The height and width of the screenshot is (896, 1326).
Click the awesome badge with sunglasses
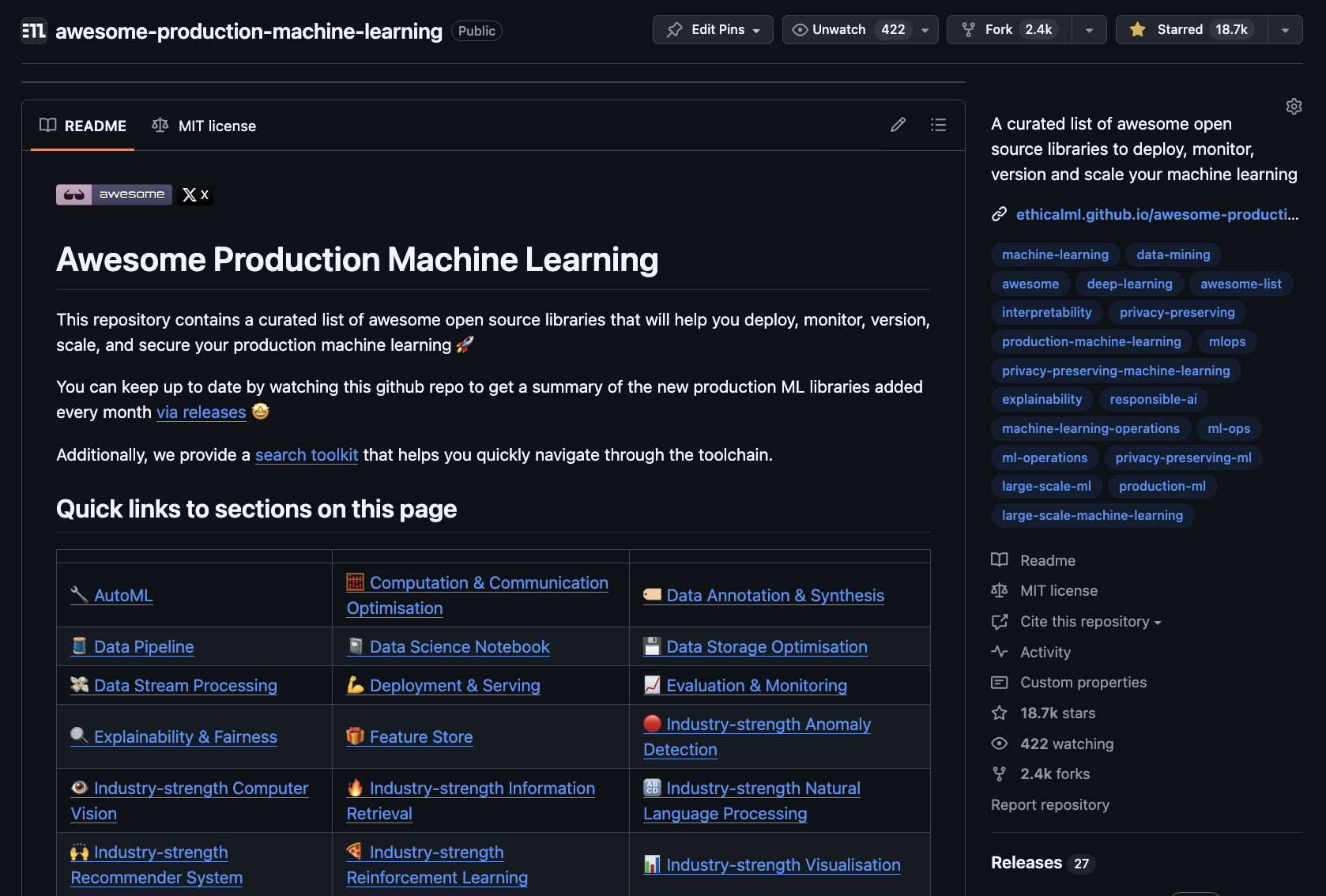point(114,194)
